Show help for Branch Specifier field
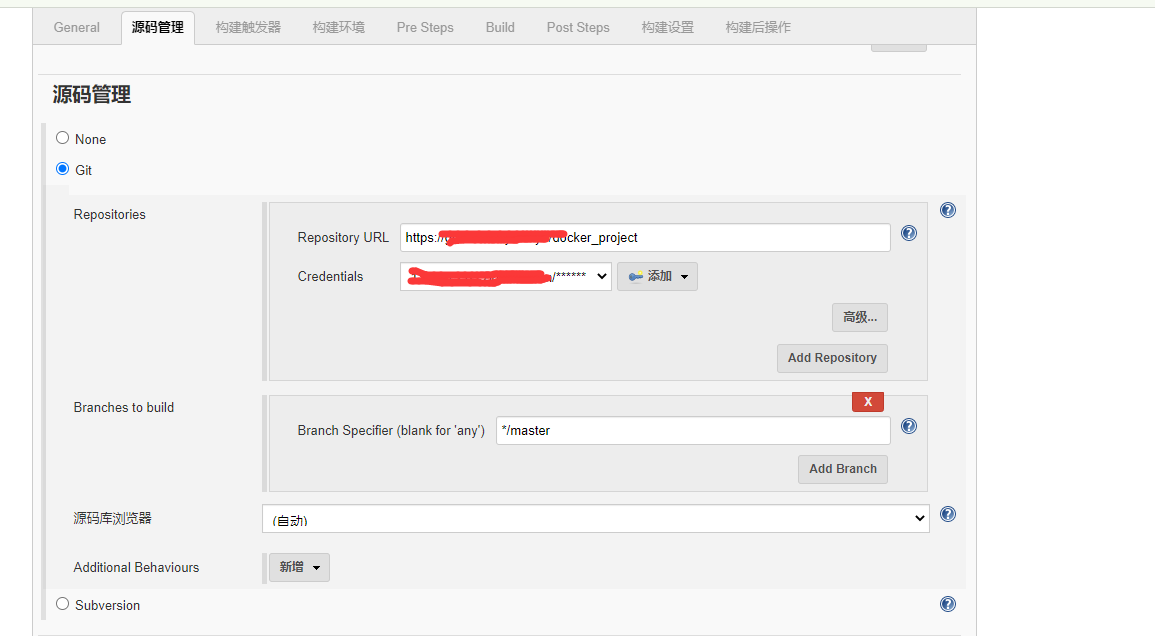 coord(909,426)
